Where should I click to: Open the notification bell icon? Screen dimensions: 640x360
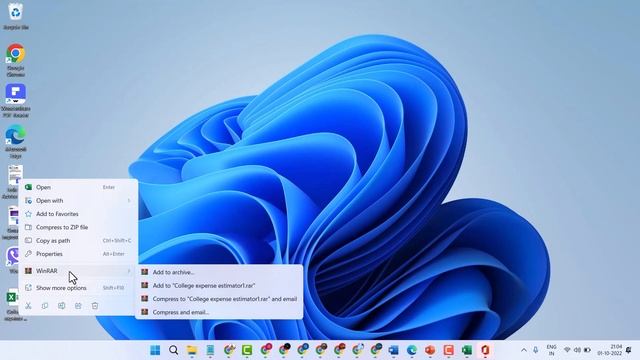[629, 350]
